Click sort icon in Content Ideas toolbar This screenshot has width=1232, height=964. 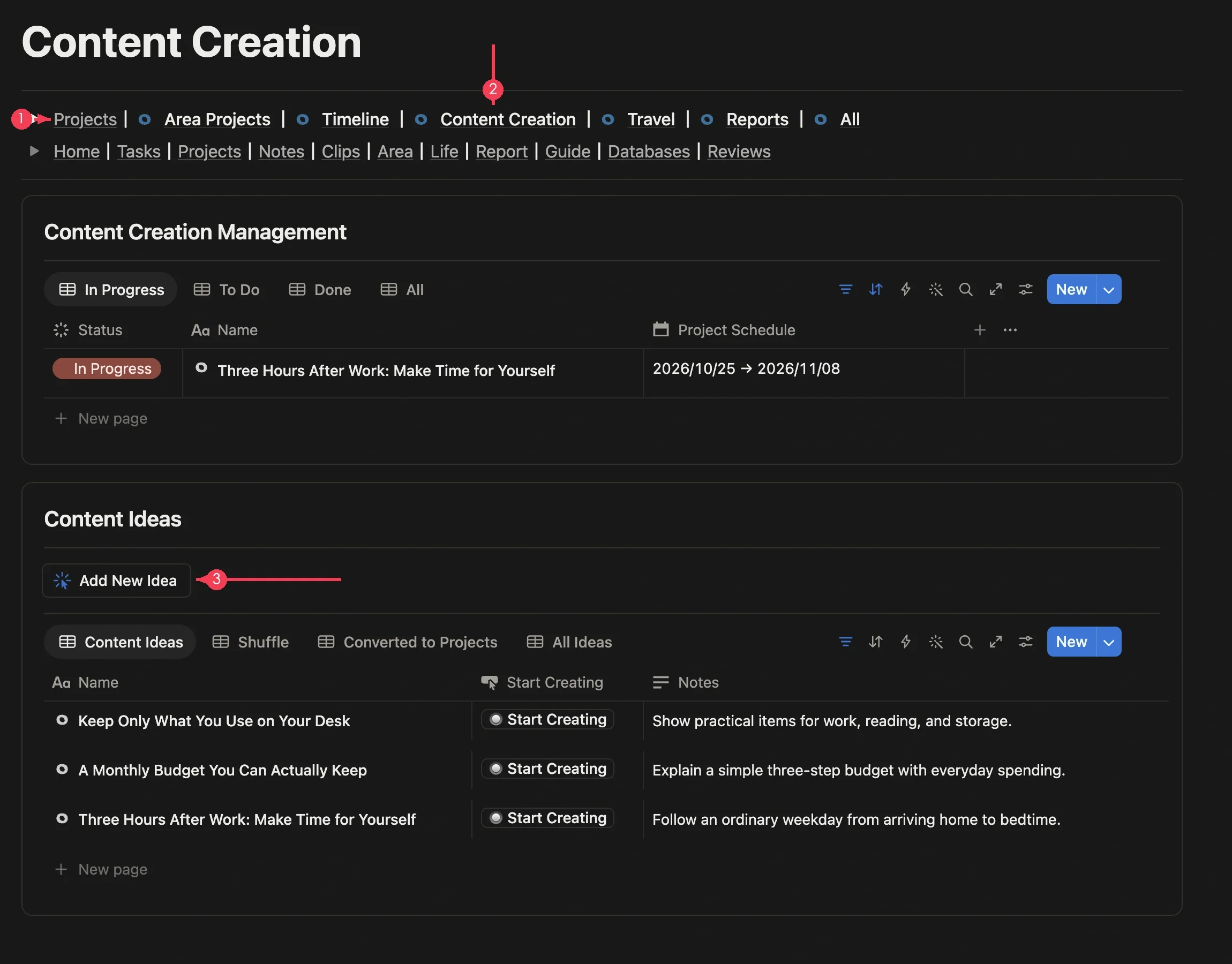coord(875,642)
